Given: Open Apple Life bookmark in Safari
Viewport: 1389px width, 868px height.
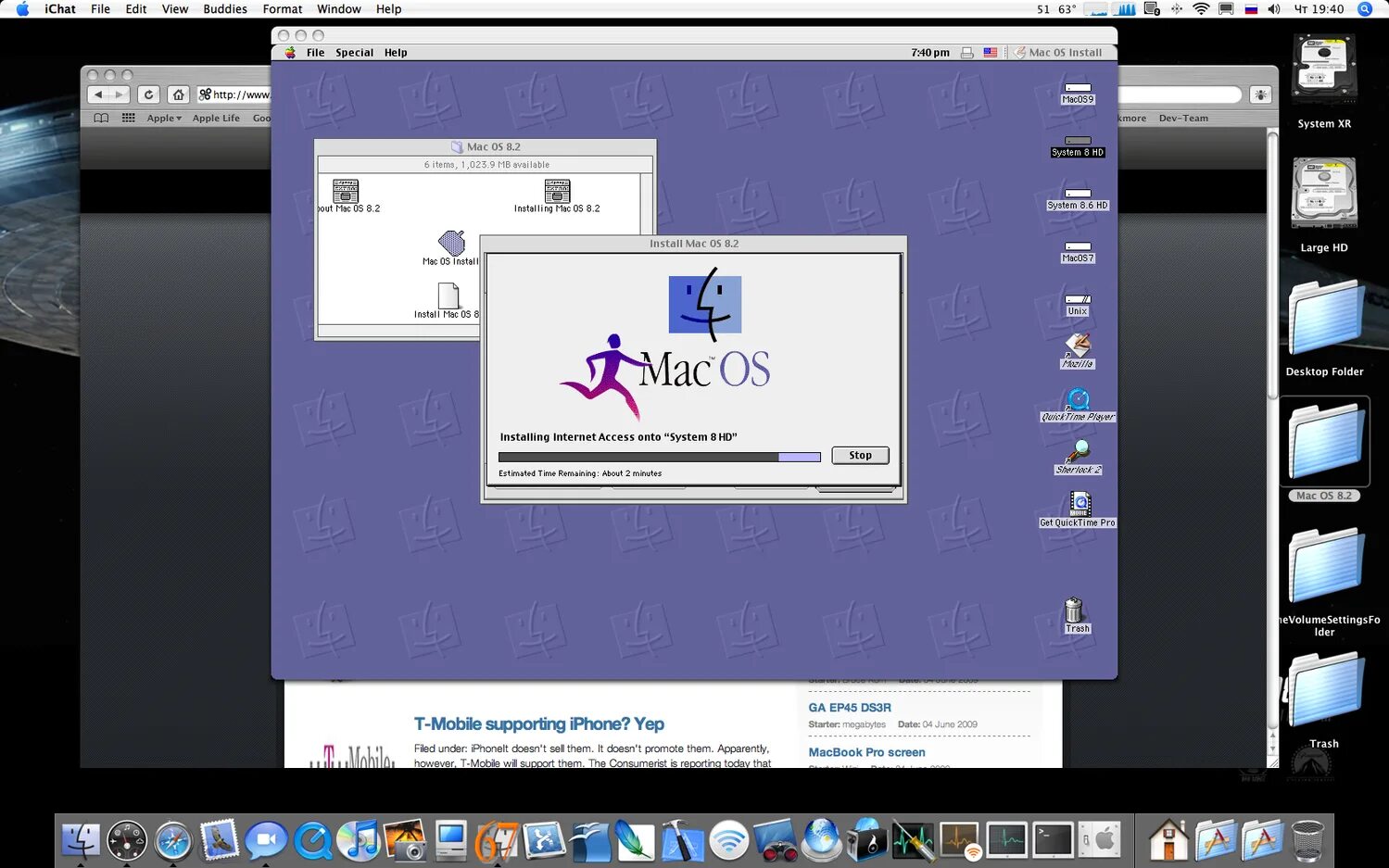Looking at the screenshot, I should click(216, 119).
